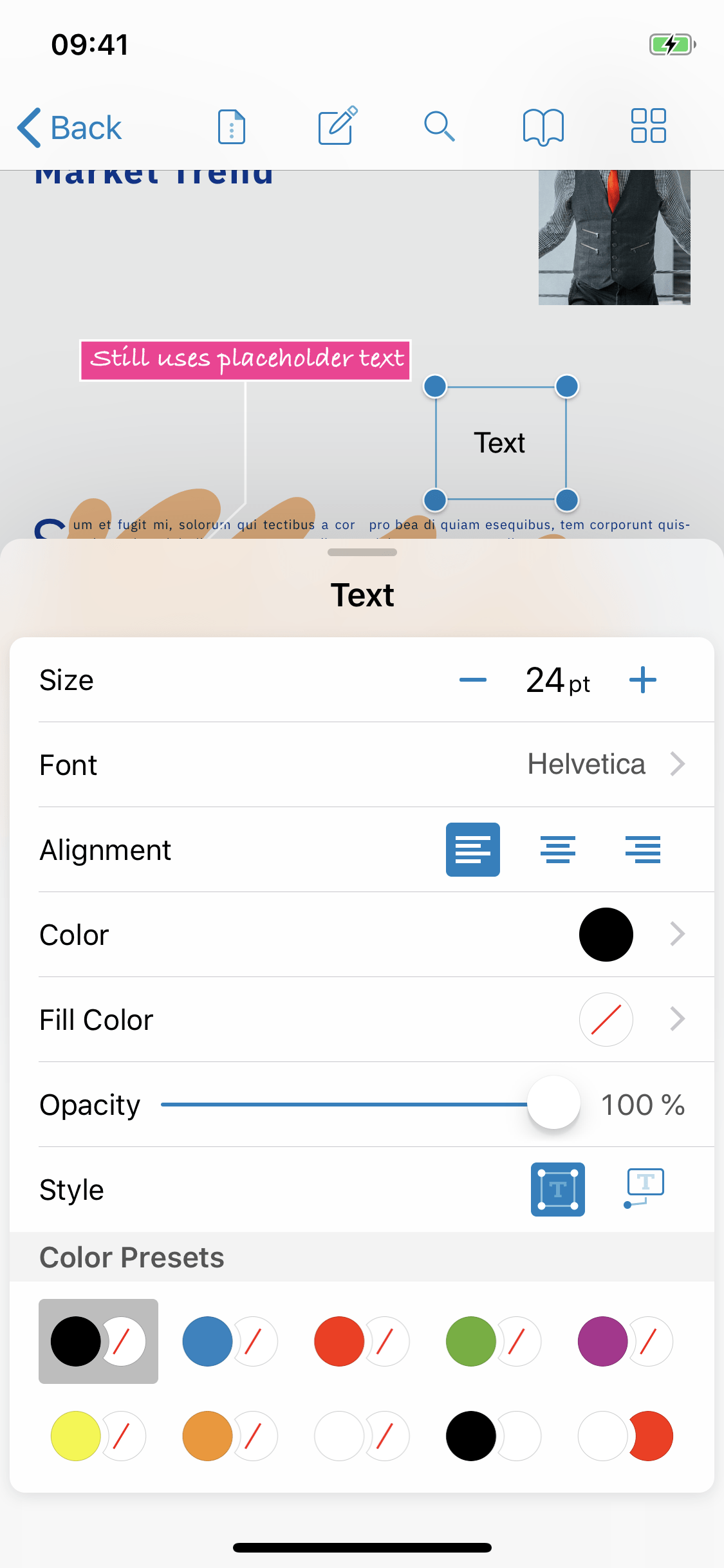Open the Fill Color chooser chevron

click(677, 1020)
